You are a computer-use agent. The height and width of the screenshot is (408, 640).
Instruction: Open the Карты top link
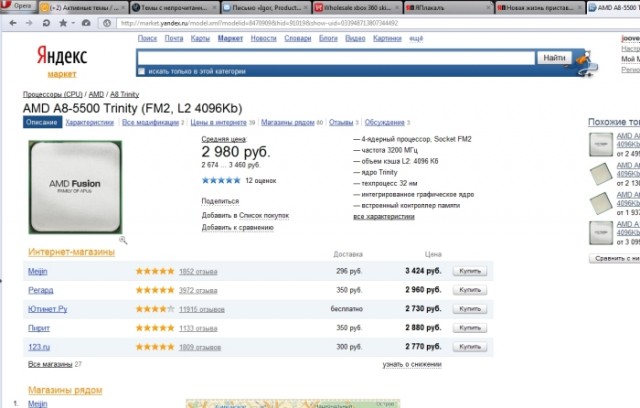tap(200, 38)
